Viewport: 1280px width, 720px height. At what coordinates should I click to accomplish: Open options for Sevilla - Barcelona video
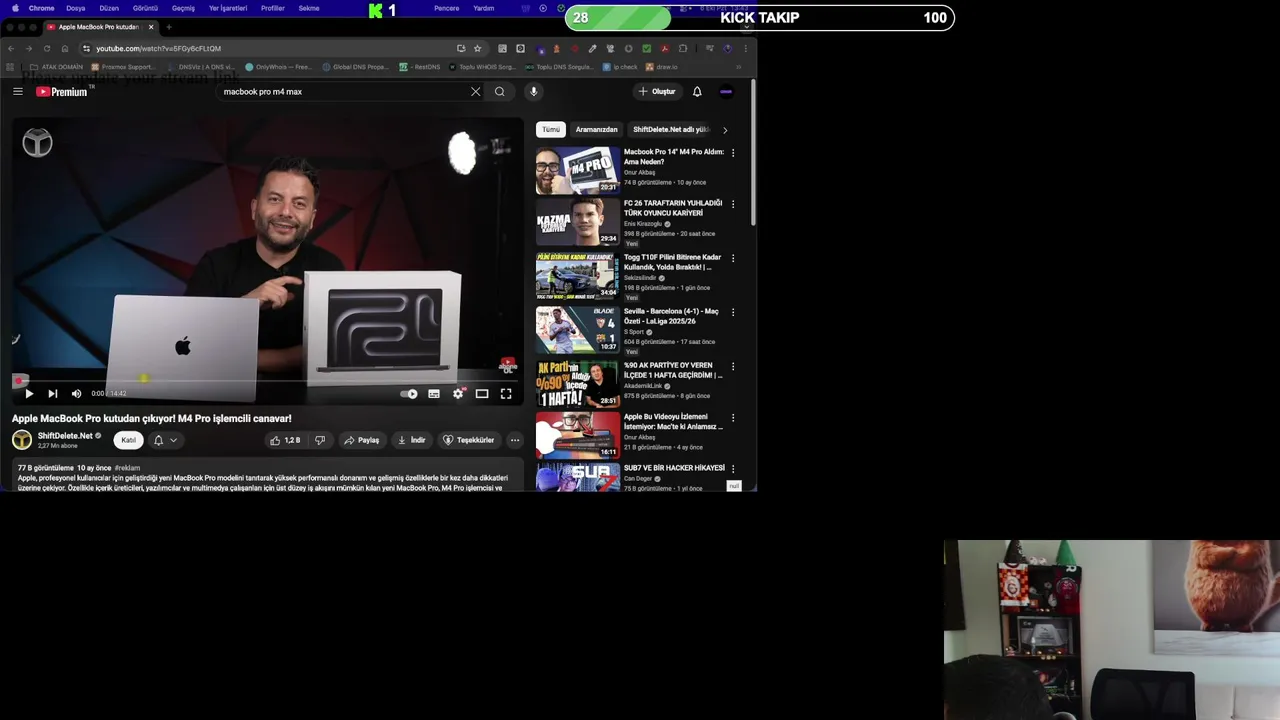click(733, 312)
